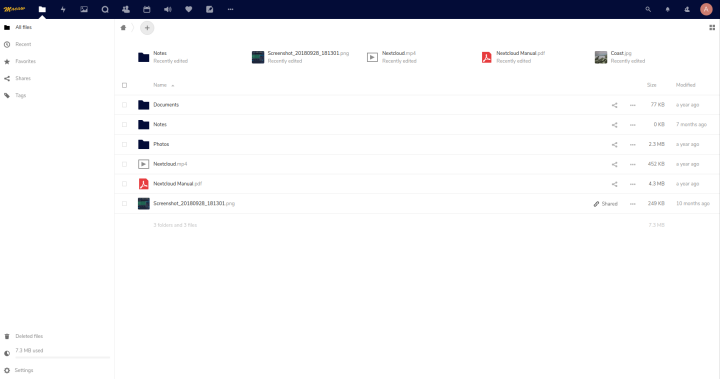Screen dimensions: 720x379
Task: Click the '3 folders and 3 files' summary
Action: coord(175,225)
